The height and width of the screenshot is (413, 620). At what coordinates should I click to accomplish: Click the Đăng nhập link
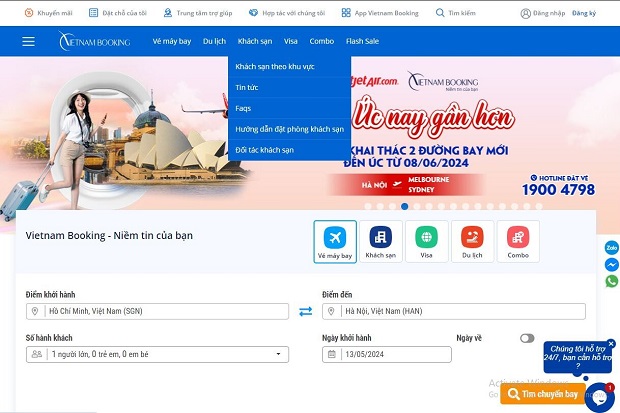[x=549, y=13]
